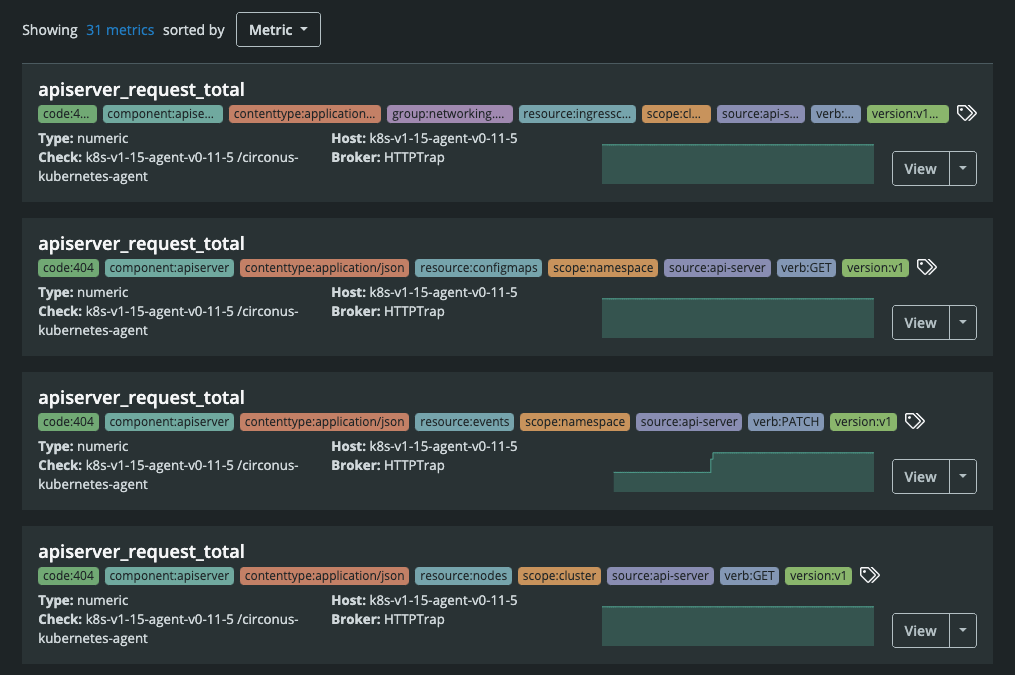Screen dimensions: 1015x675
Task: Click the tags icon on the last metric card
Action: 868,575
